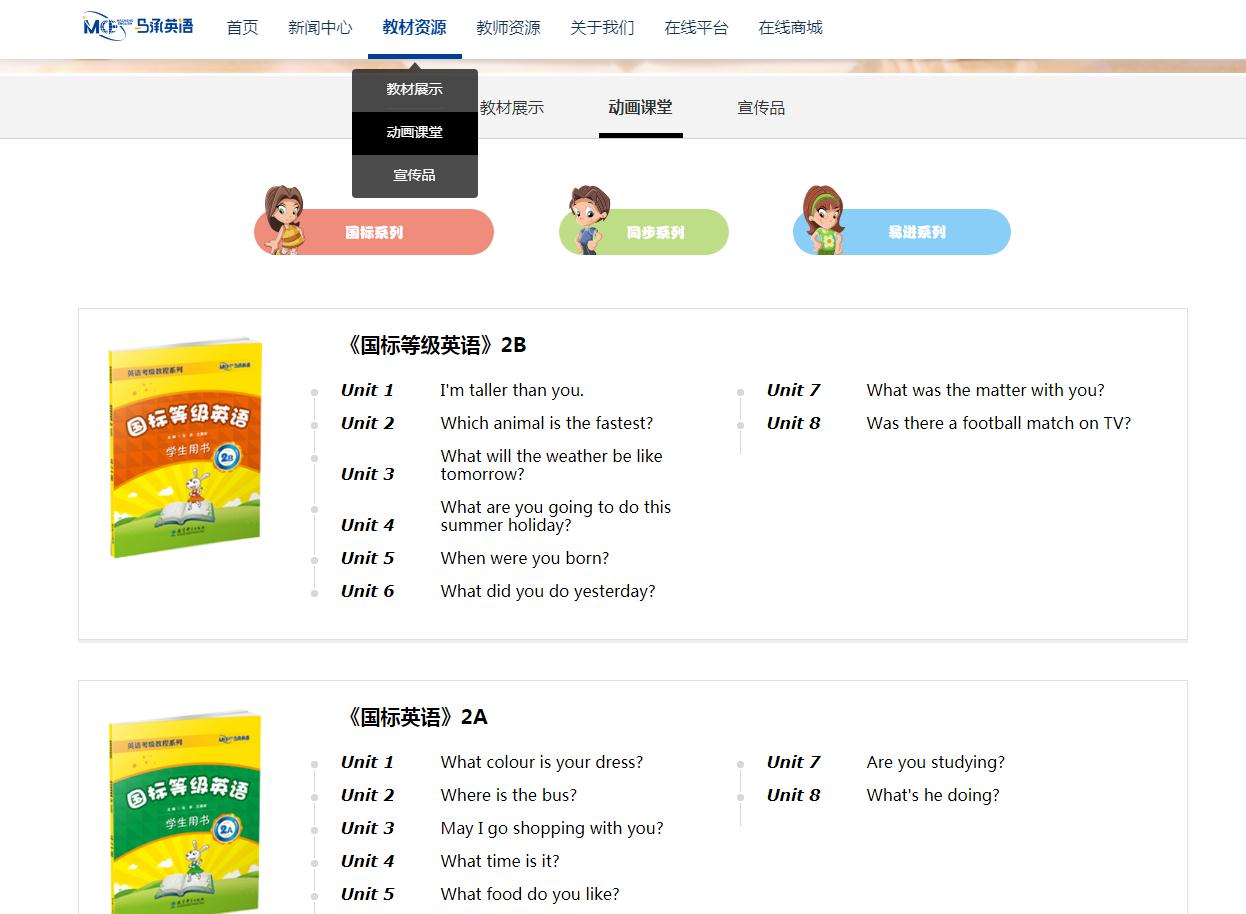Click Unit 4 label beside the summer holiday lesson
The image size is (1246, 914).
(x=368, y=526)
